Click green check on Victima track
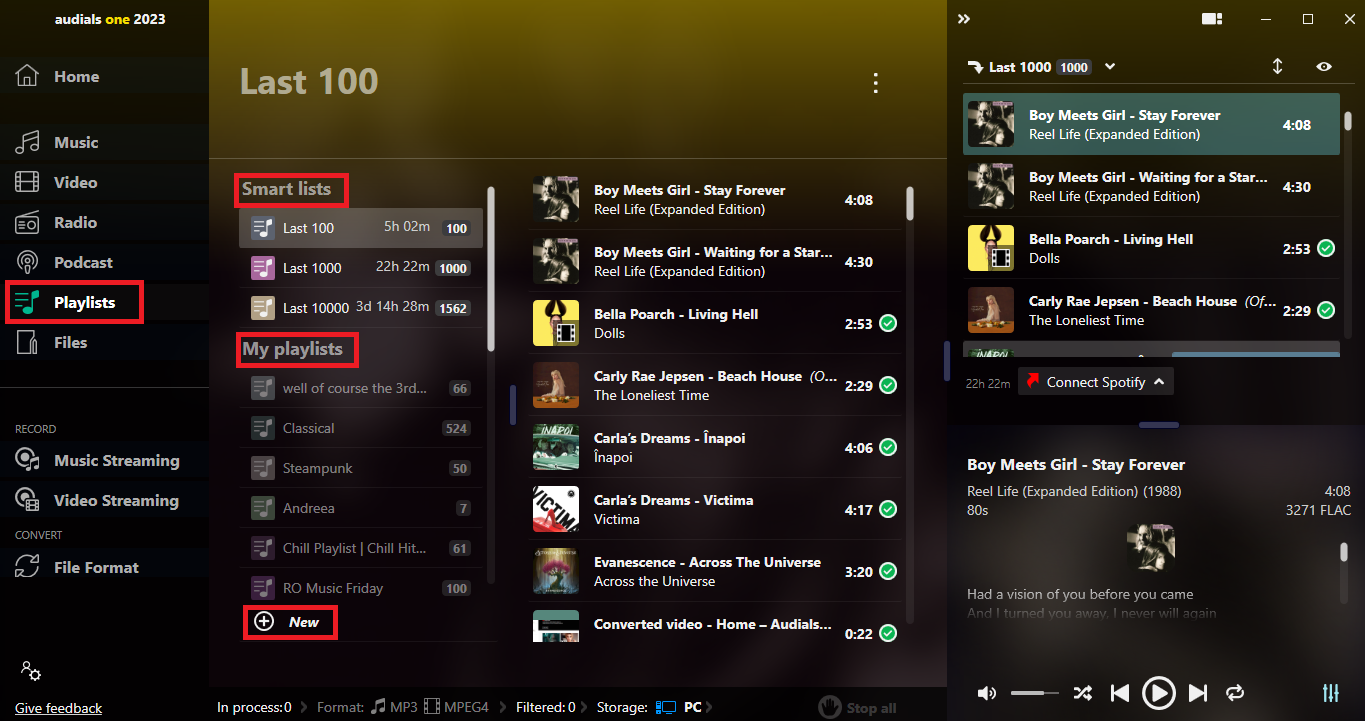The height and width of the screenshot is (721, 1365). 887,510
